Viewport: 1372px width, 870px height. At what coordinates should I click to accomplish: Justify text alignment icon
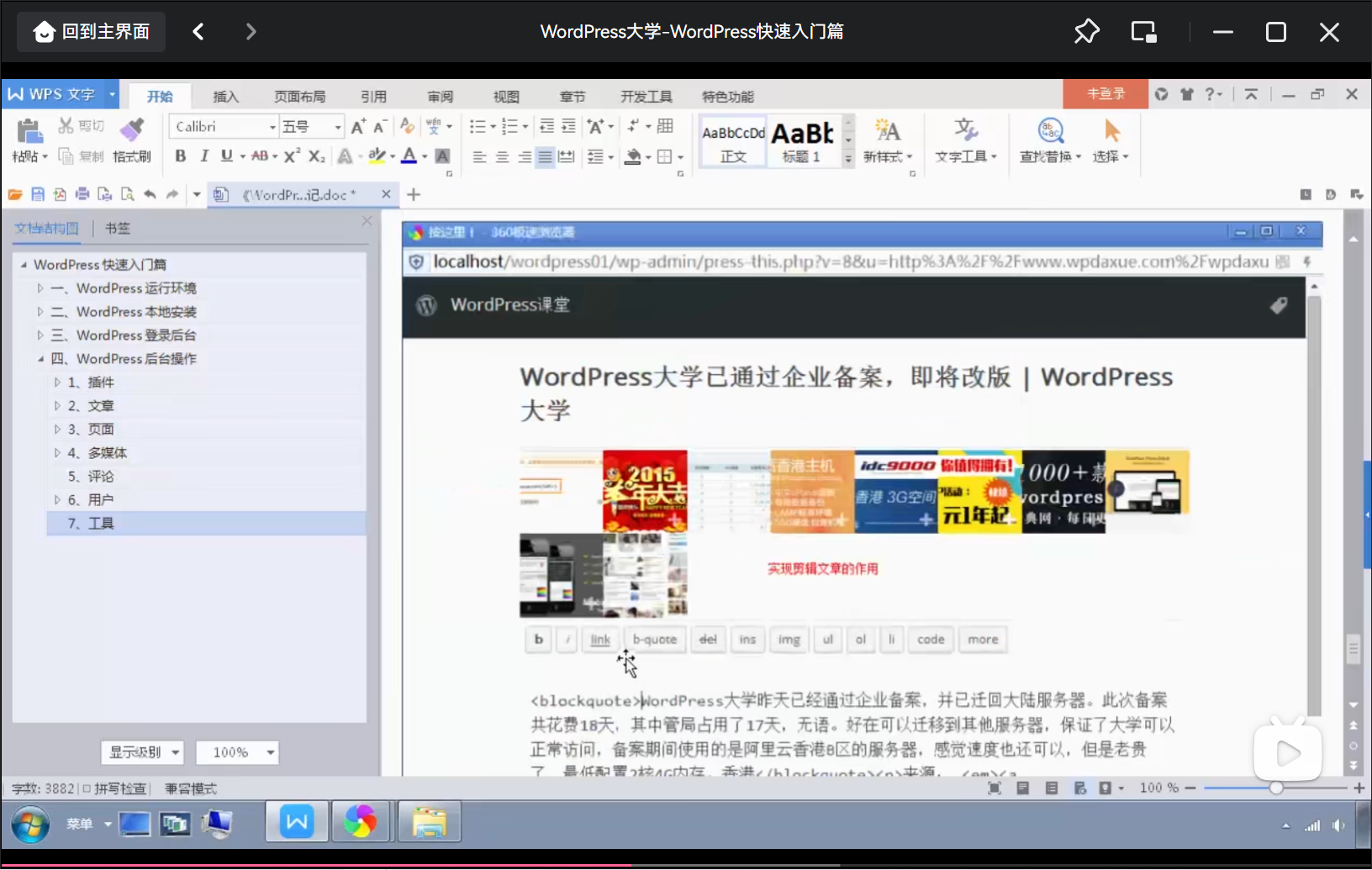545,157
